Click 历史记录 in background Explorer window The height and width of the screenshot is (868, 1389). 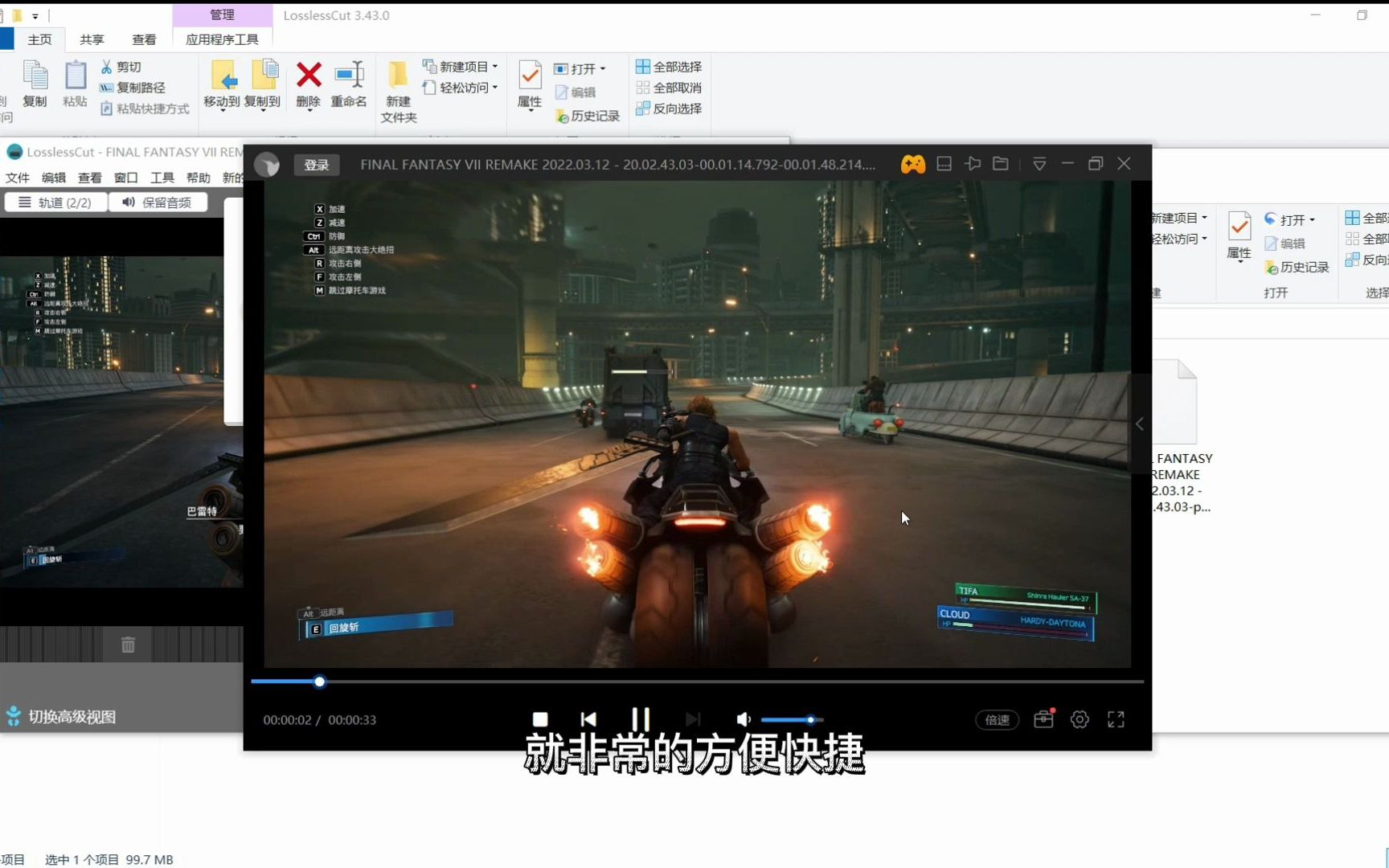coord(1297,267)
